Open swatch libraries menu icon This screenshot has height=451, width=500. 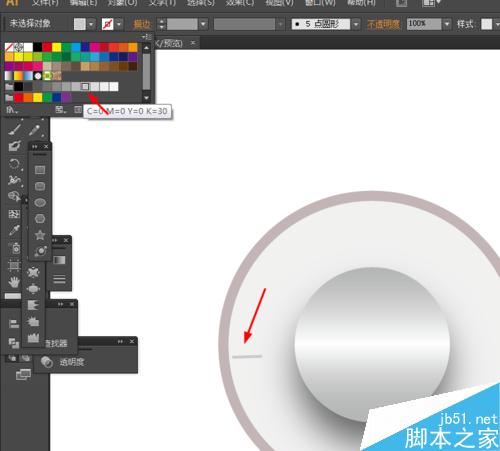[x=12, y=110]
